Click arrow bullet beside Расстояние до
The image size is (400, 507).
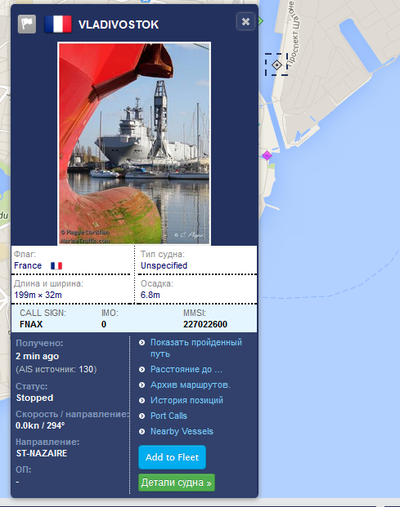coord(142,369)
